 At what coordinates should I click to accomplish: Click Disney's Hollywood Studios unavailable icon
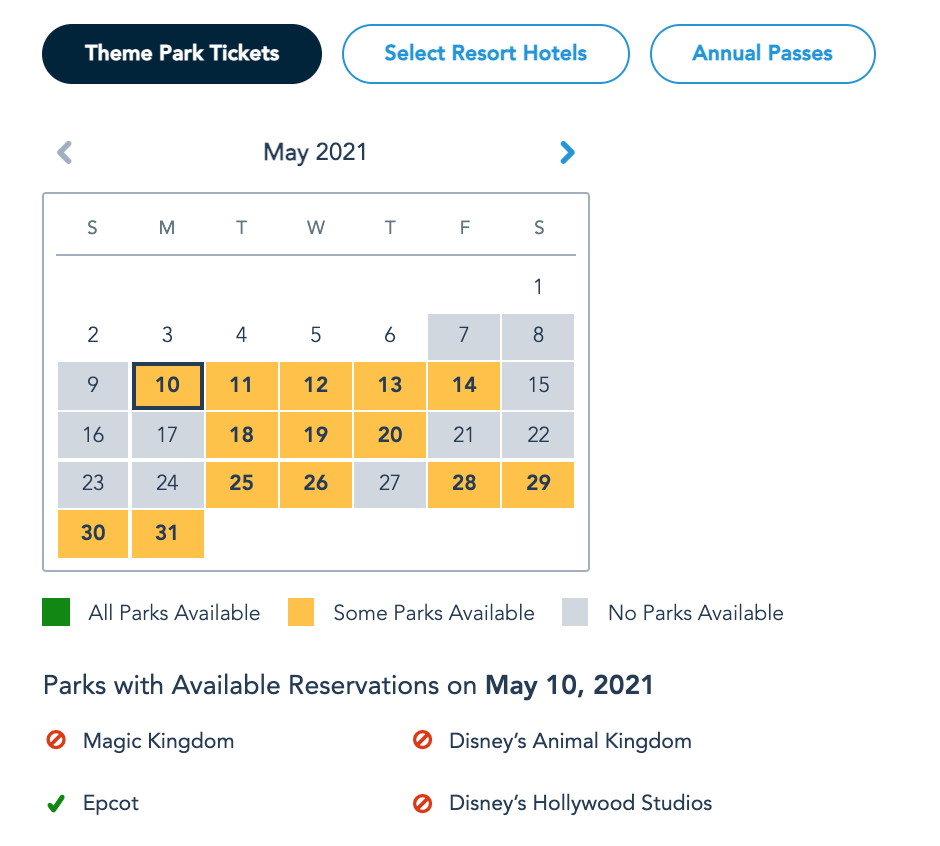coord(422,803)
